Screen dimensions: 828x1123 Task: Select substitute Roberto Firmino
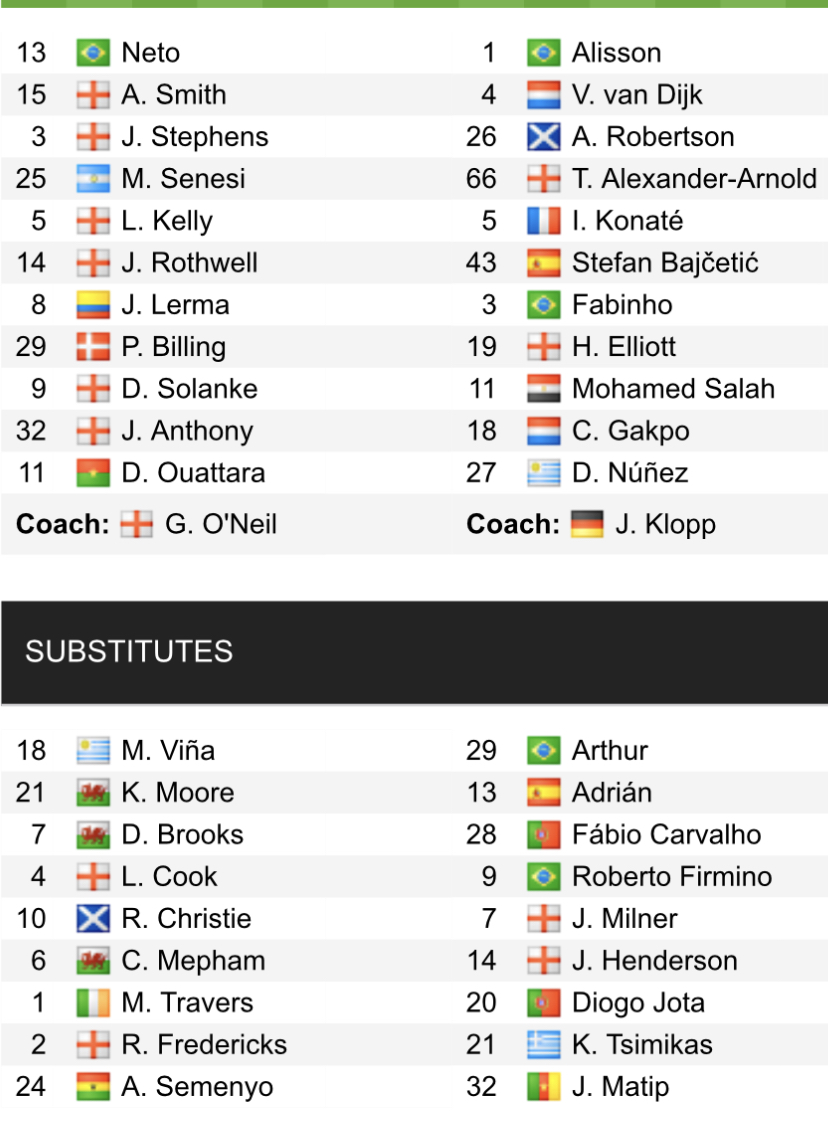point(672,876)
